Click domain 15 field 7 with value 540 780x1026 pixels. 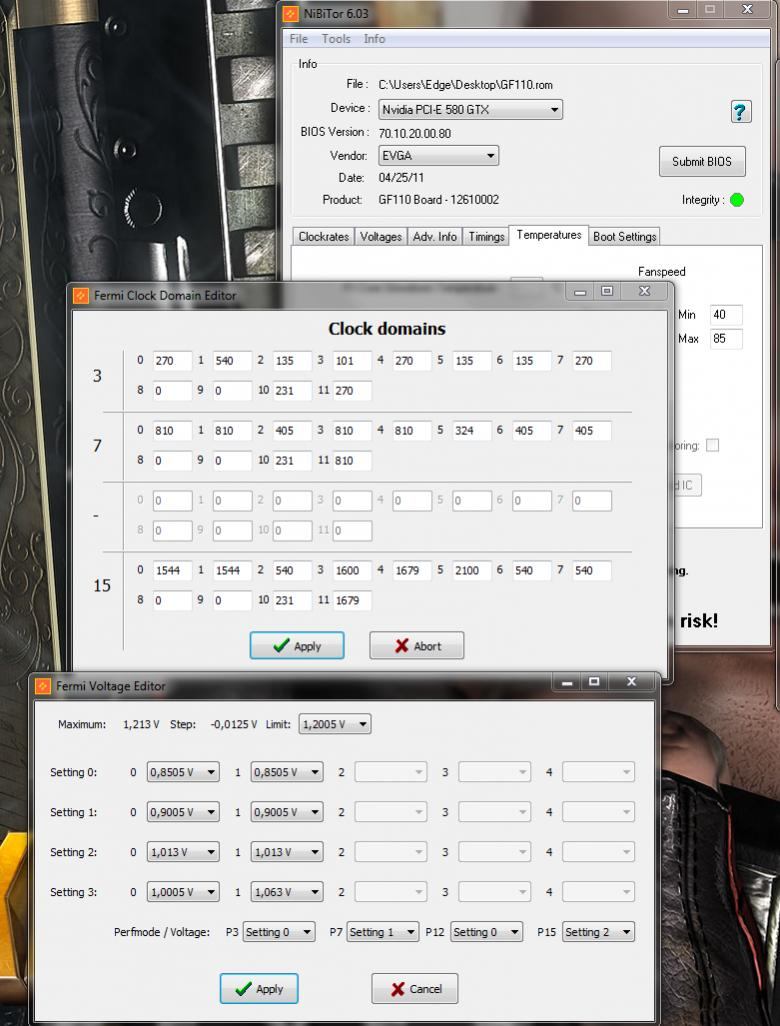(x=592, y=571)
